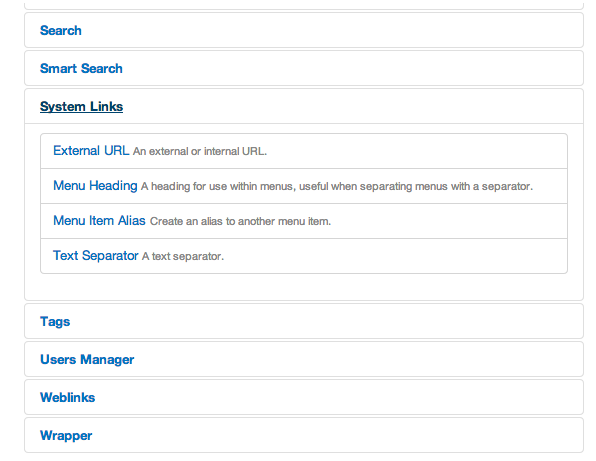This screenshot has width=596, height=461.
Task: Expand the Weblinks section
Action: 68,398
